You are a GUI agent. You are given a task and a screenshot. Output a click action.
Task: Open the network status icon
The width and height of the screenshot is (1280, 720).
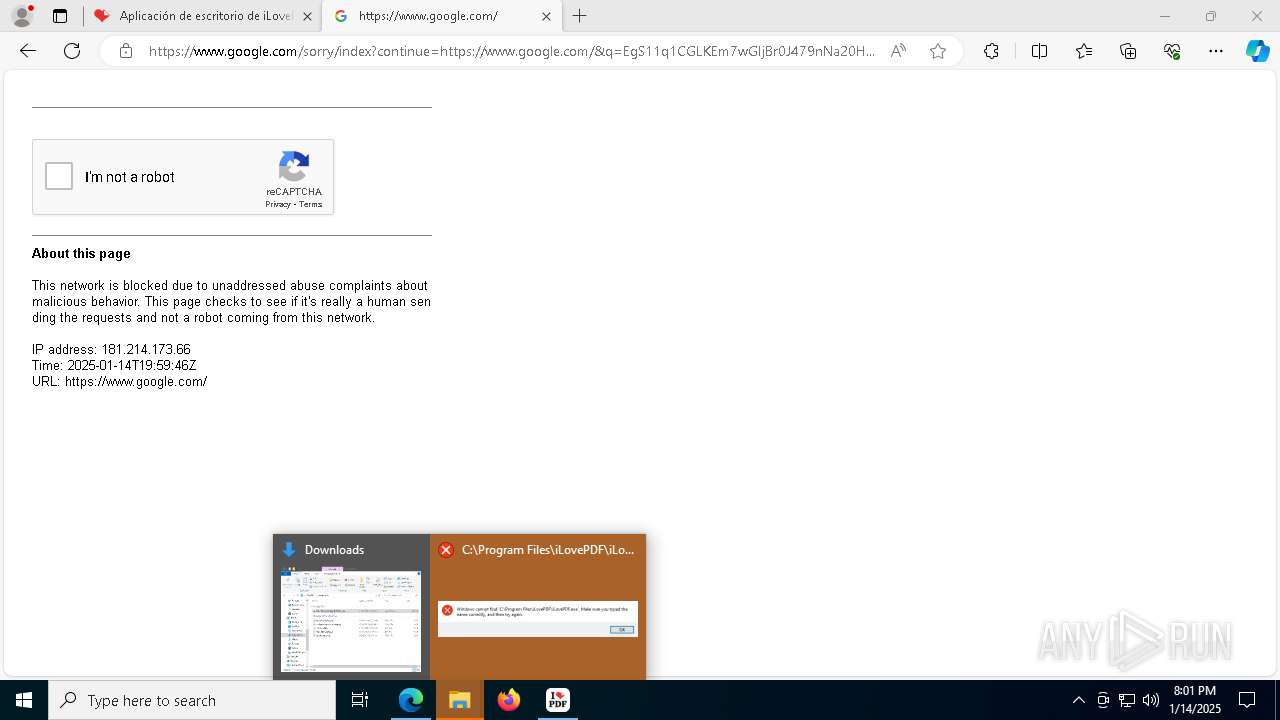pos(1127,700)
